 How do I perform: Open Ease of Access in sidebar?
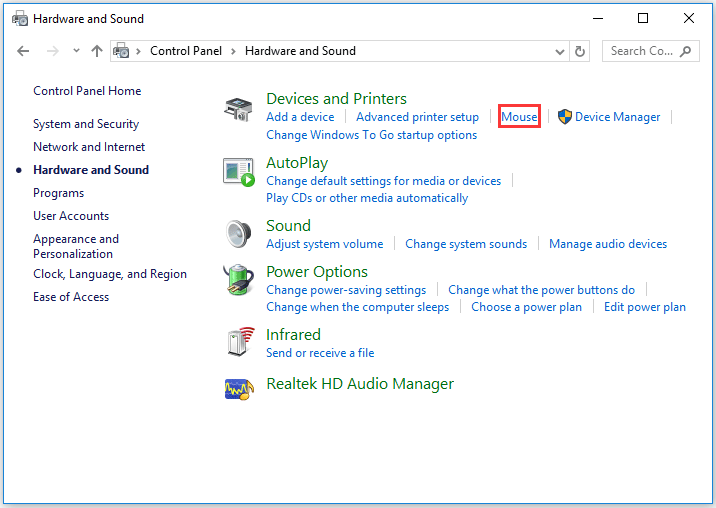[x=71, y=297]
